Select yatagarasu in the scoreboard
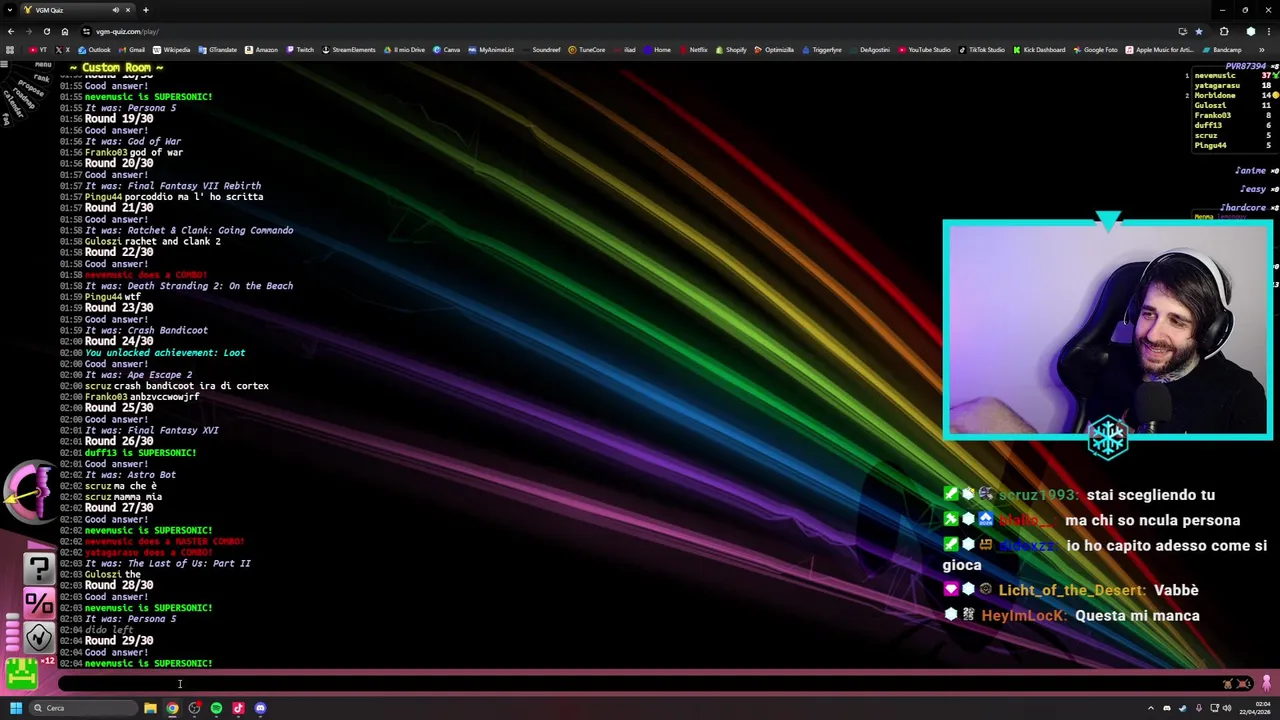Viewport: 1280px width, 720px height. click(1217, 86)
